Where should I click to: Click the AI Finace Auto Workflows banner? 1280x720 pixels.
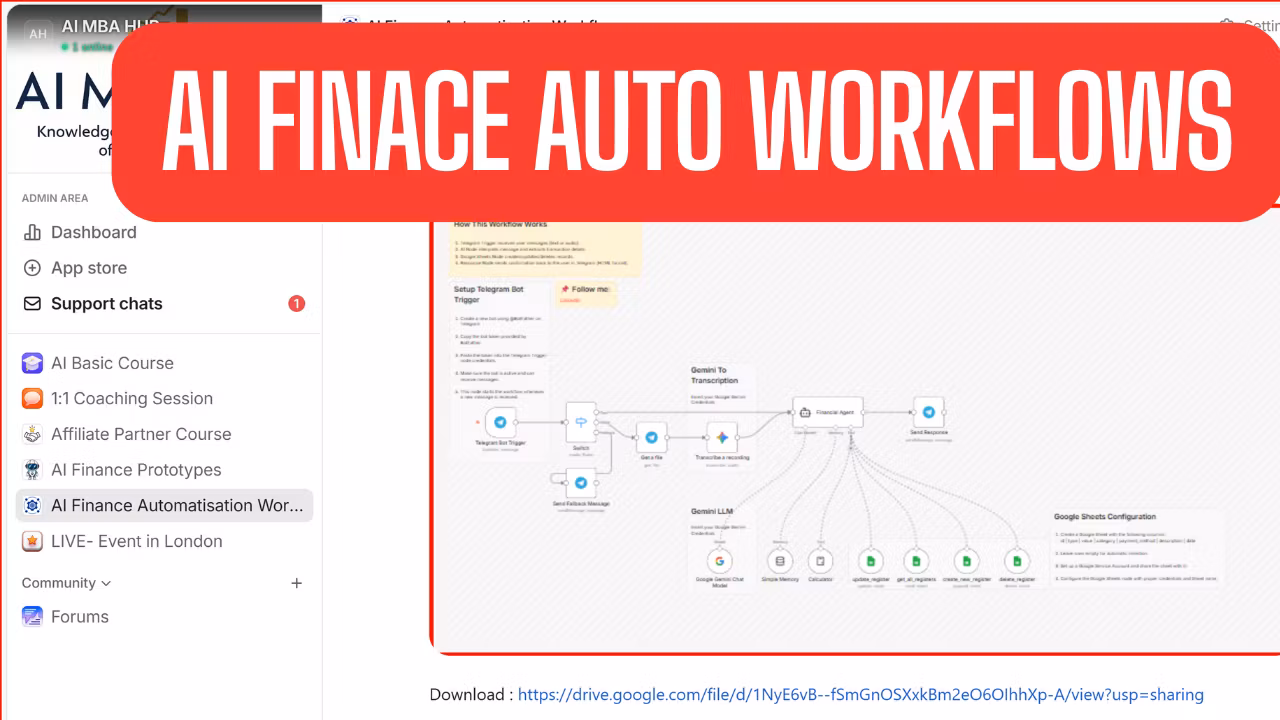click(696, 120)
